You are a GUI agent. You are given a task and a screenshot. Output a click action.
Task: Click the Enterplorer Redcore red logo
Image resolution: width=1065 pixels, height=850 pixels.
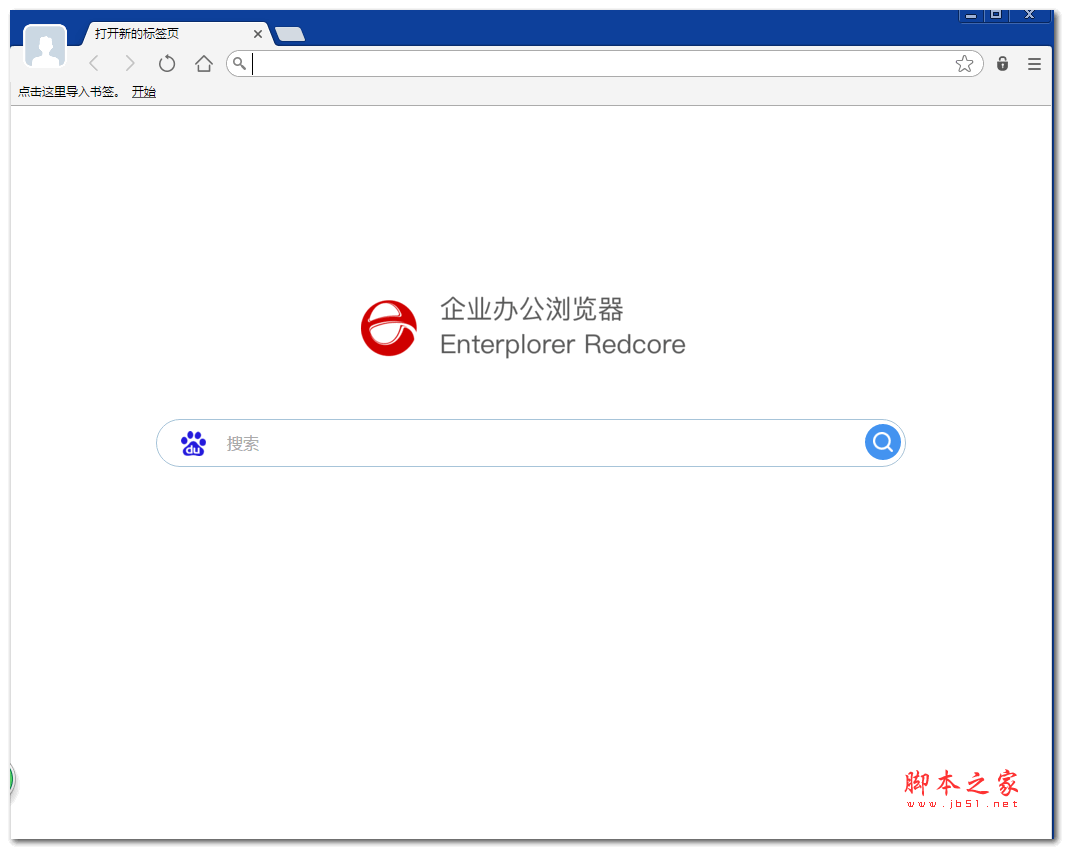[x=389, y=328]
